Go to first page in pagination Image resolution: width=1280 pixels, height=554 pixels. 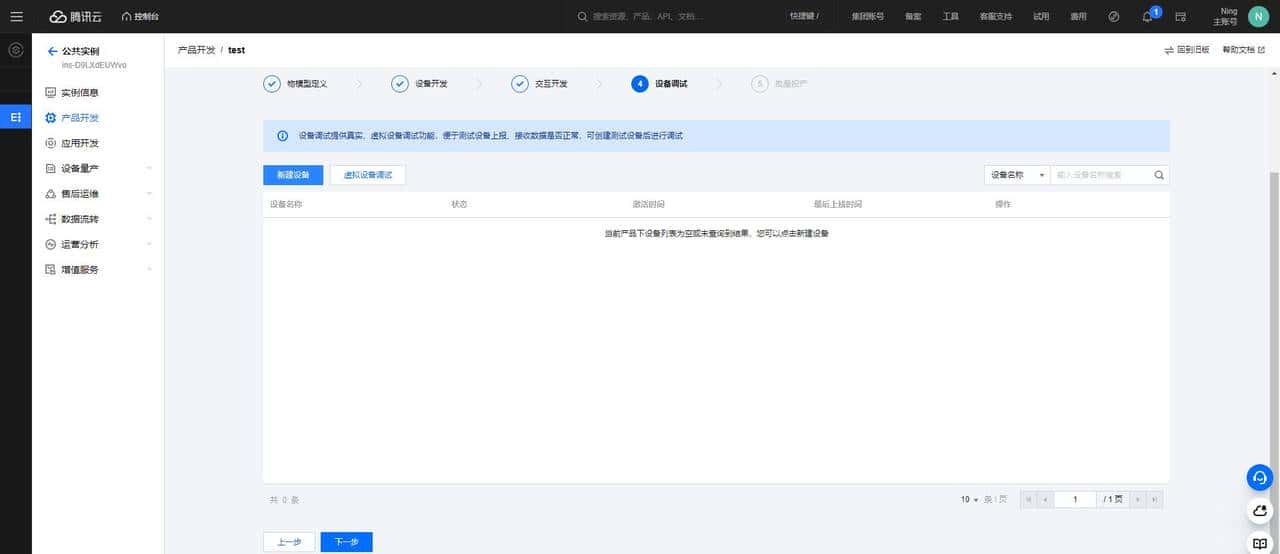(x=1028, y=499)
